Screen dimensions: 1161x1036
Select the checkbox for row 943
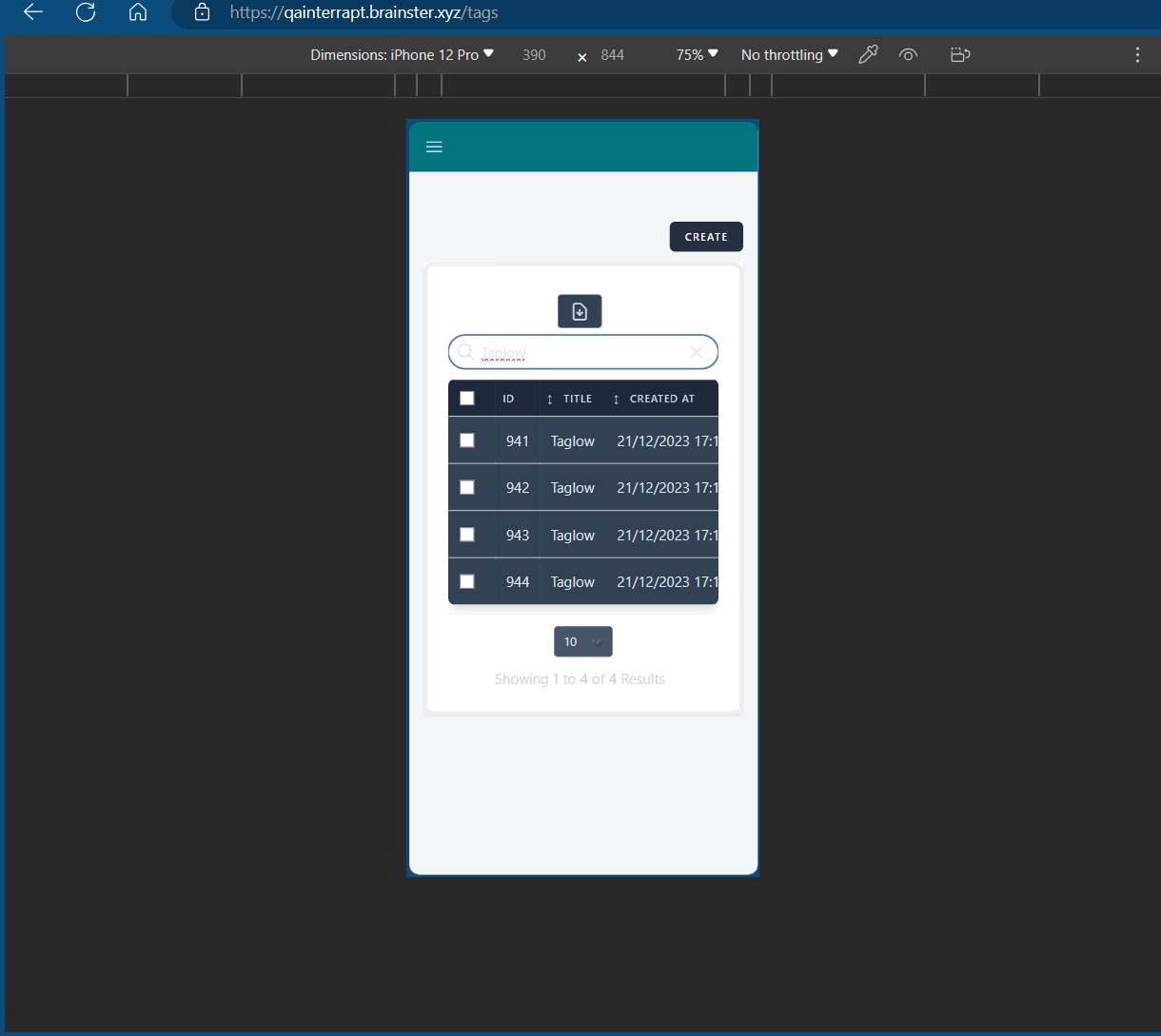(467, 535)
